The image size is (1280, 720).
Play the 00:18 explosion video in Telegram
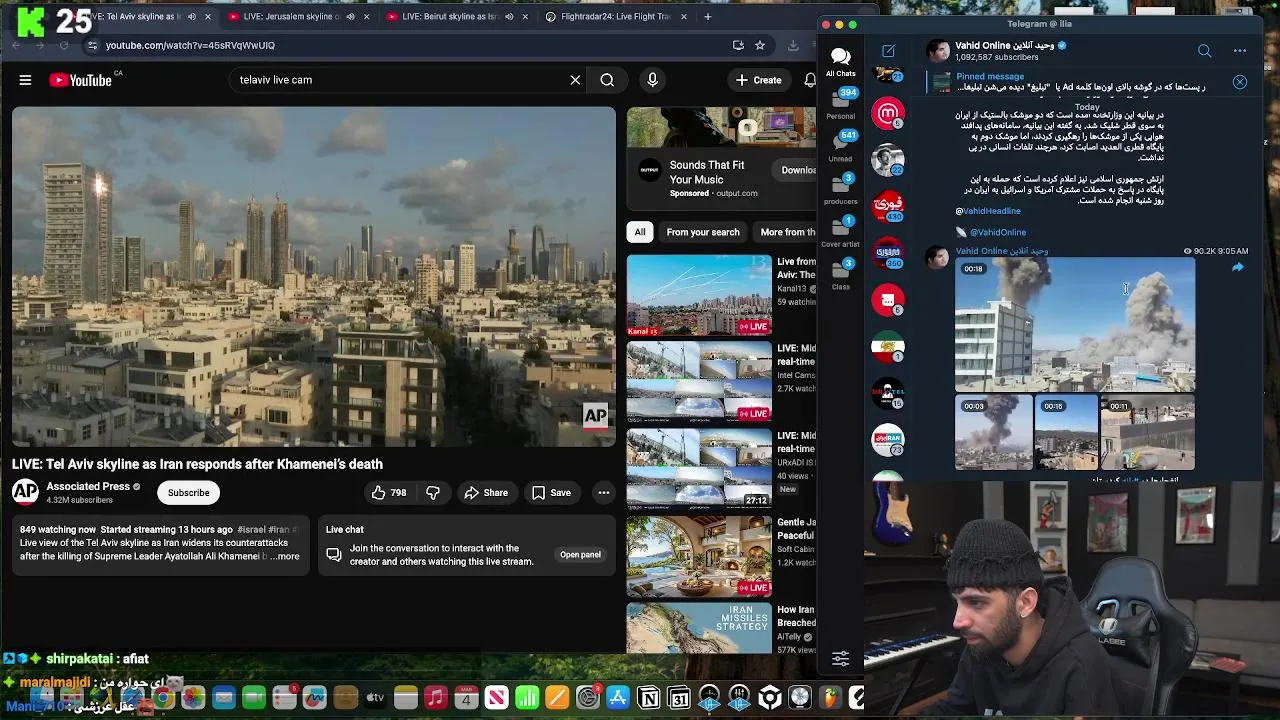pos(1075,325)
